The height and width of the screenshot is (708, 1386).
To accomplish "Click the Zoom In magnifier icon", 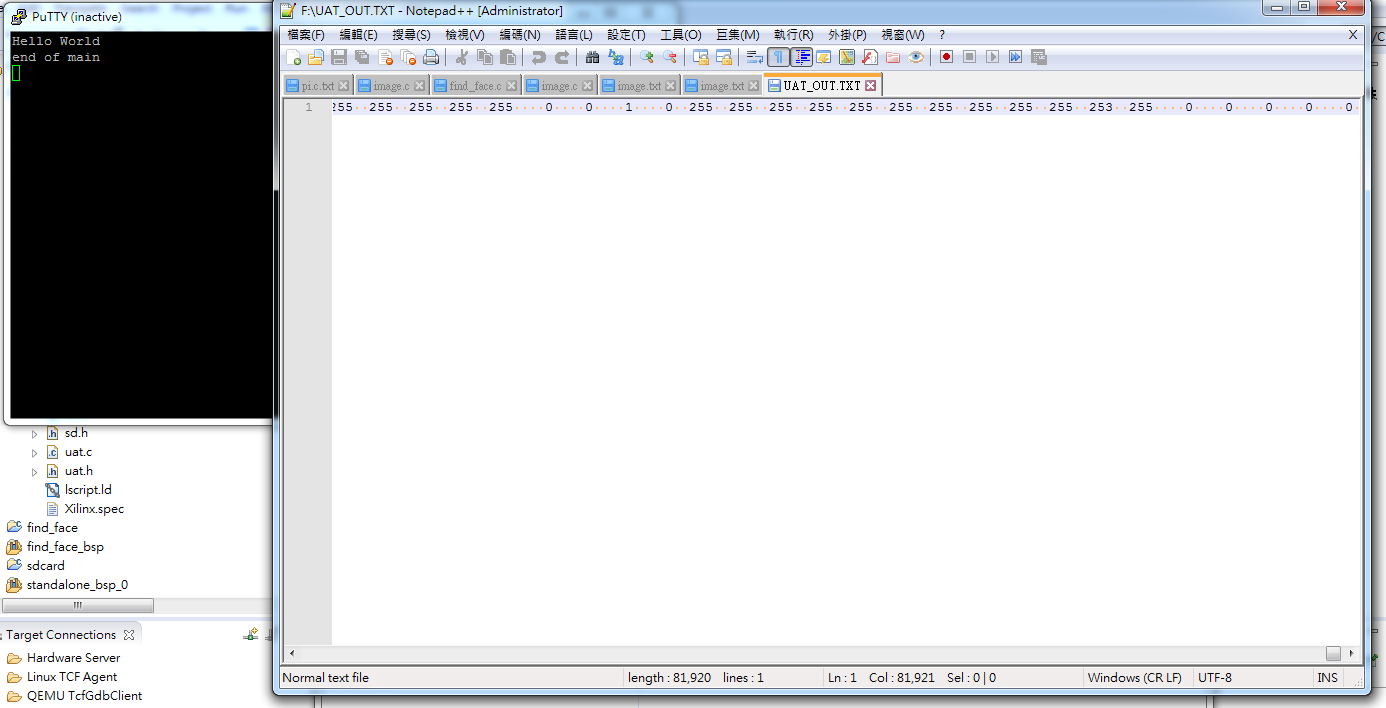I will click(647, 57).
